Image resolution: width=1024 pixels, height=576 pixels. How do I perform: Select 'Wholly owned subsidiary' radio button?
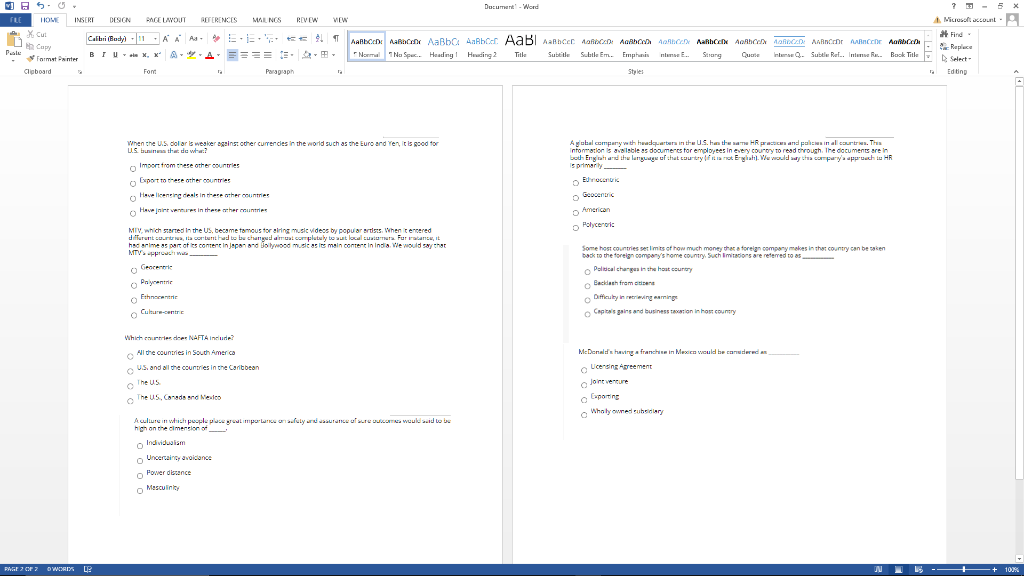pos(584,415)
